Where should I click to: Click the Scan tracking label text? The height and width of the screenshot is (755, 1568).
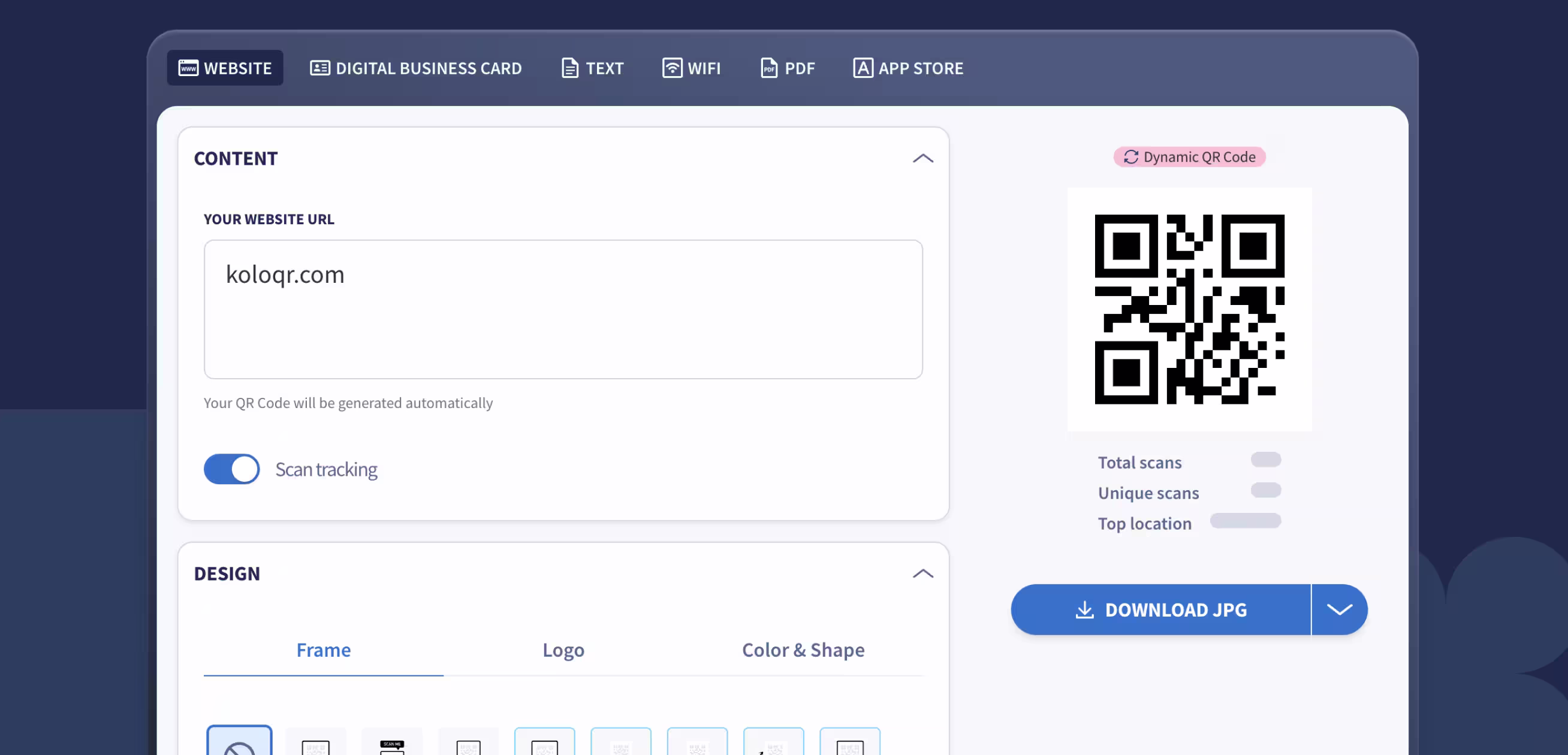pyautogui.click(x=326, y=469)
